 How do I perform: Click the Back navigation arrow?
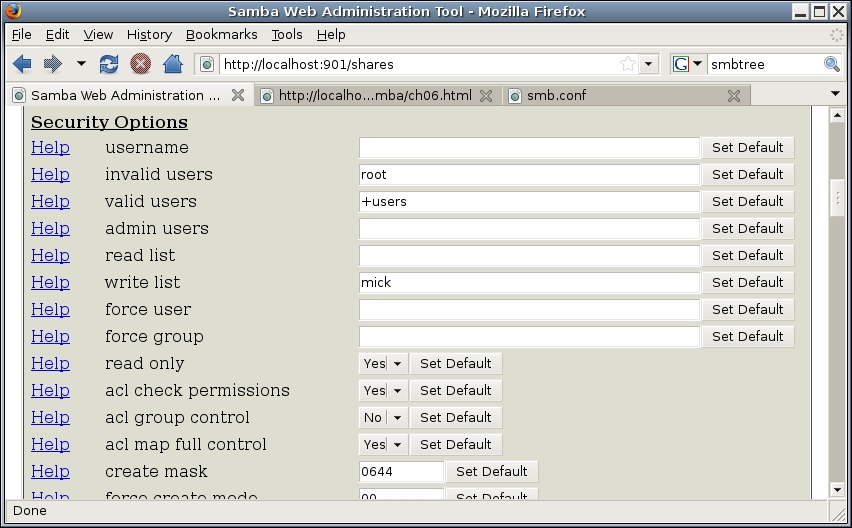click(x=22, y=64)
